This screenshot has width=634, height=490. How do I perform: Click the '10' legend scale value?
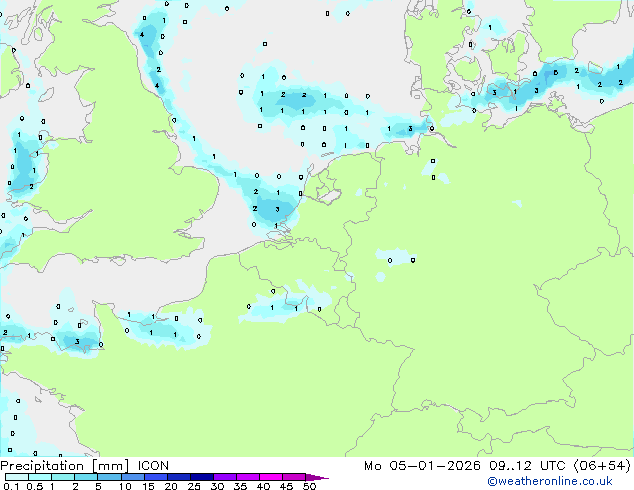pos(125,486)
